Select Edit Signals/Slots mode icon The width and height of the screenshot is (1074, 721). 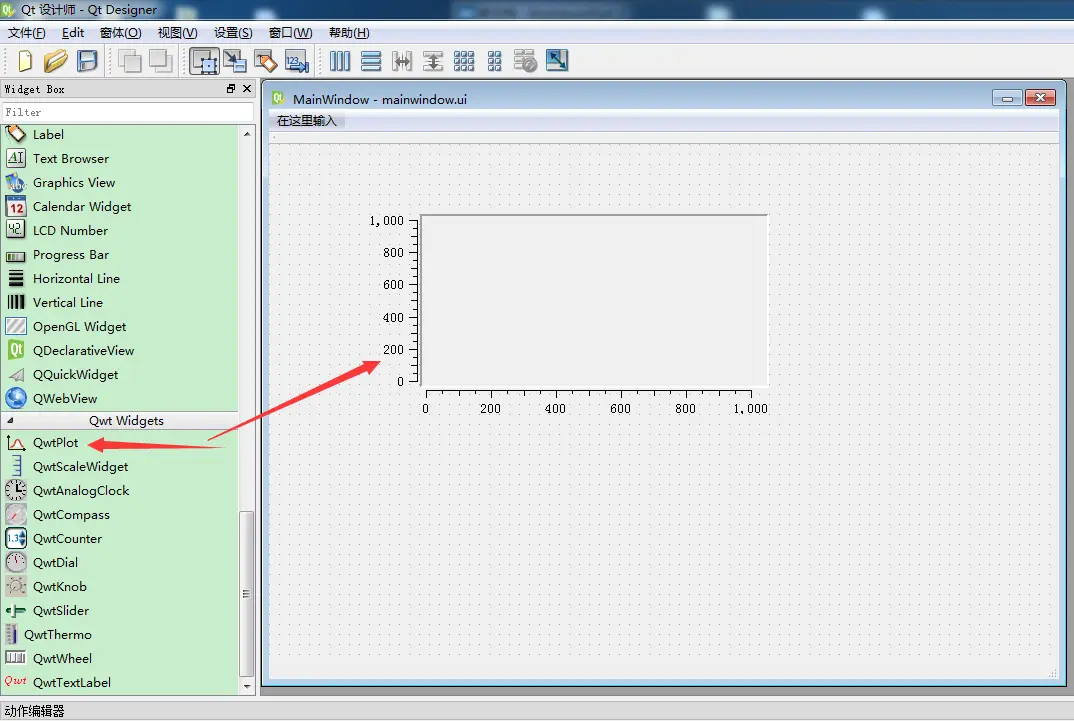click(235, 61)
